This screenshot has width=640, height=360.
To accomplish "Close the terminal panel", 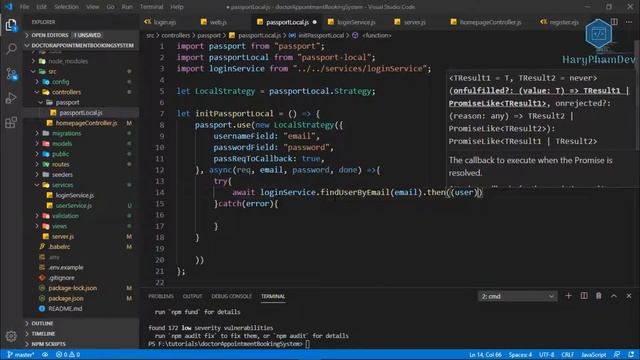I will click(629, 296).
